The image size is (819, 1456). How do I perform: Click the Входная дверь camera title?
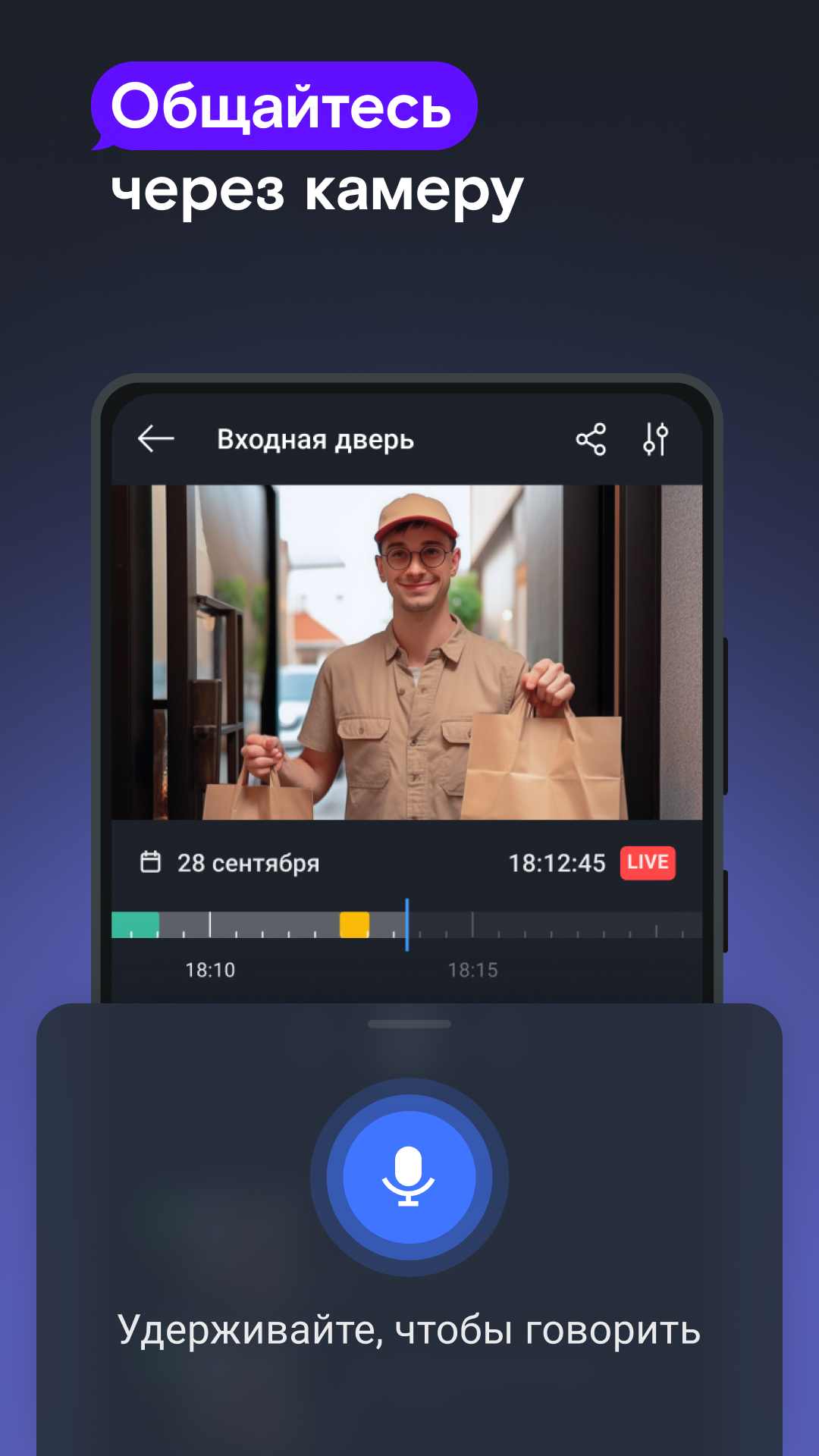coord(315,440)
